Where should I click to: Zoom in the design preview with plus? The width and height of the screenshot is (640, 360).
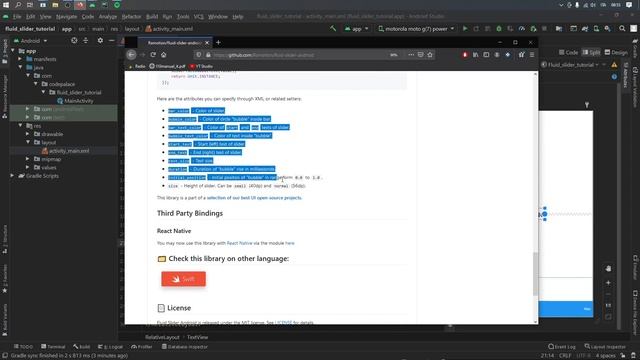[608, 282]
